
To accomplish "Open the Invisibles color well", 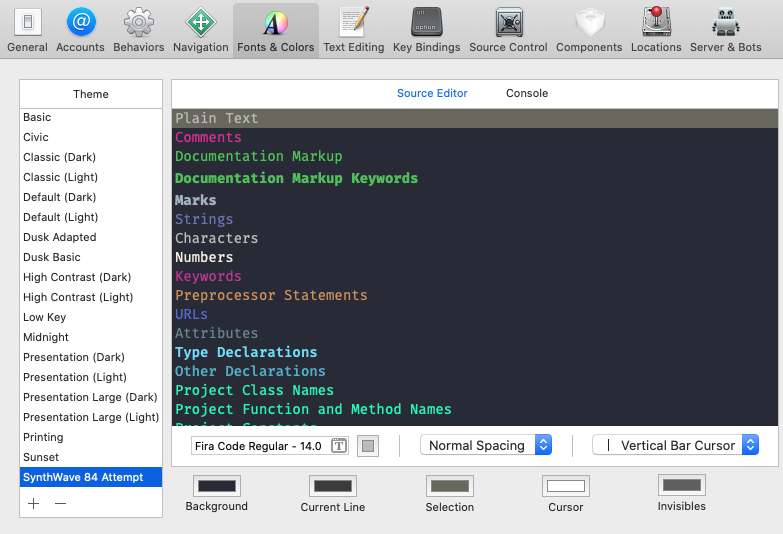I will click(x=682, y=485).
